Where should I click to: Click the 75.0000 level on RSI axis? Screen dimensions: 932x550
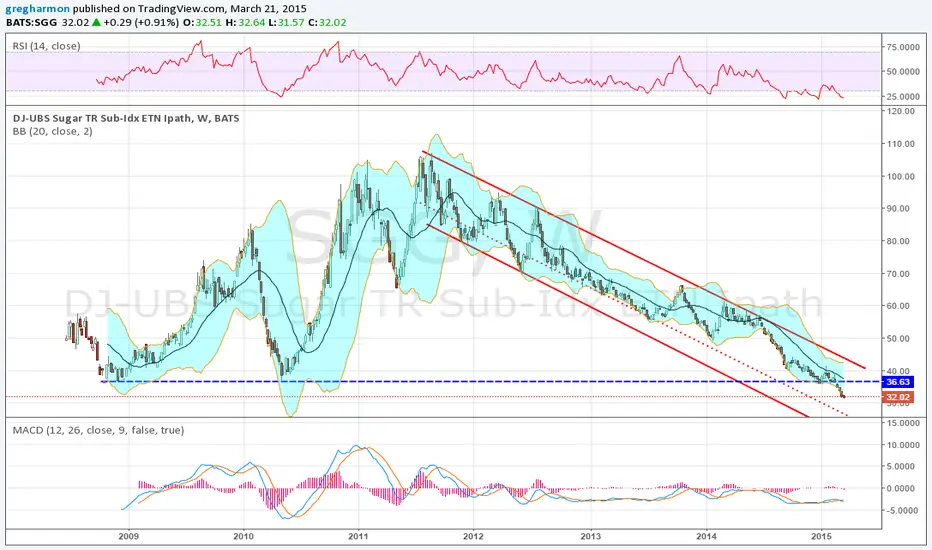(902, 47)
